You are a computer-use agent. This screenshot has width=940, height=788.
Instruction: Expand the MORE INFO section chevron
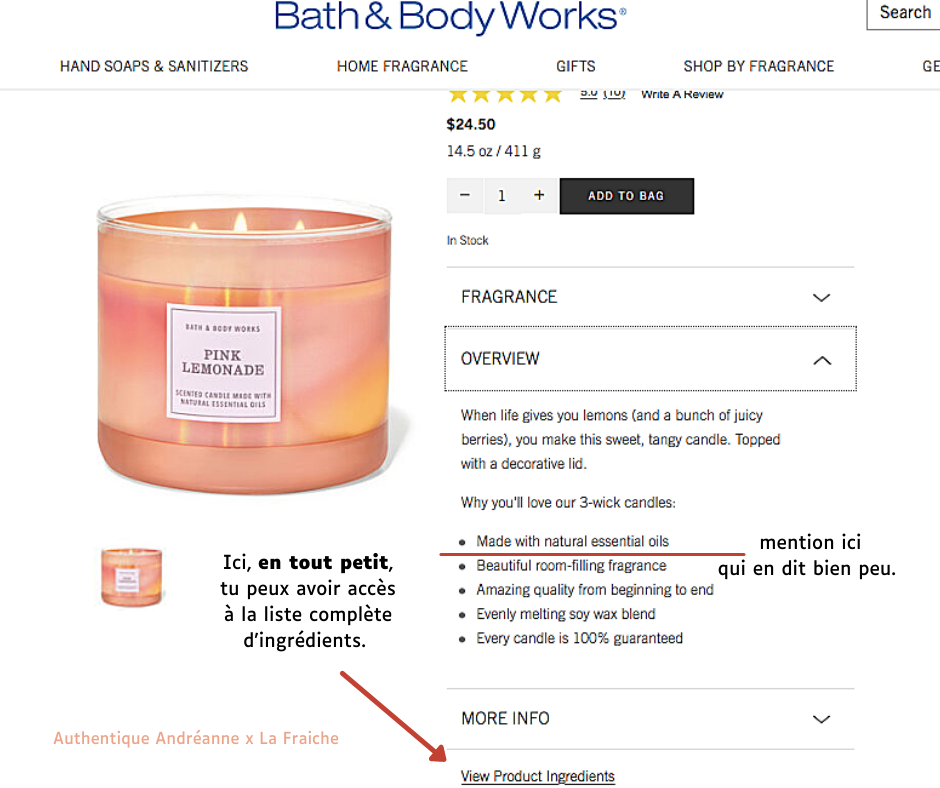coord(821,718)
